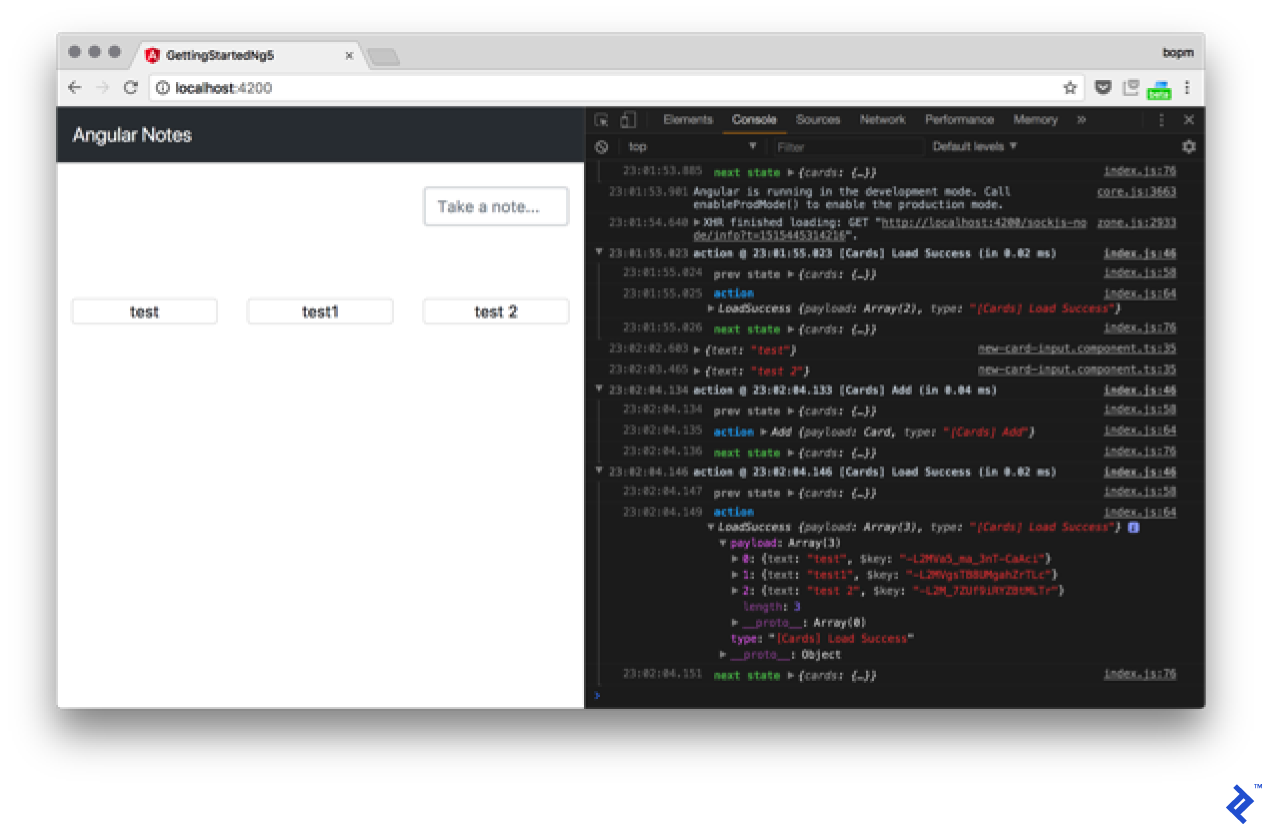Image resolution: width=1262 pixels, height=824 pixels.
Task: Switch to the Network tab
Action: coord(882,120)
